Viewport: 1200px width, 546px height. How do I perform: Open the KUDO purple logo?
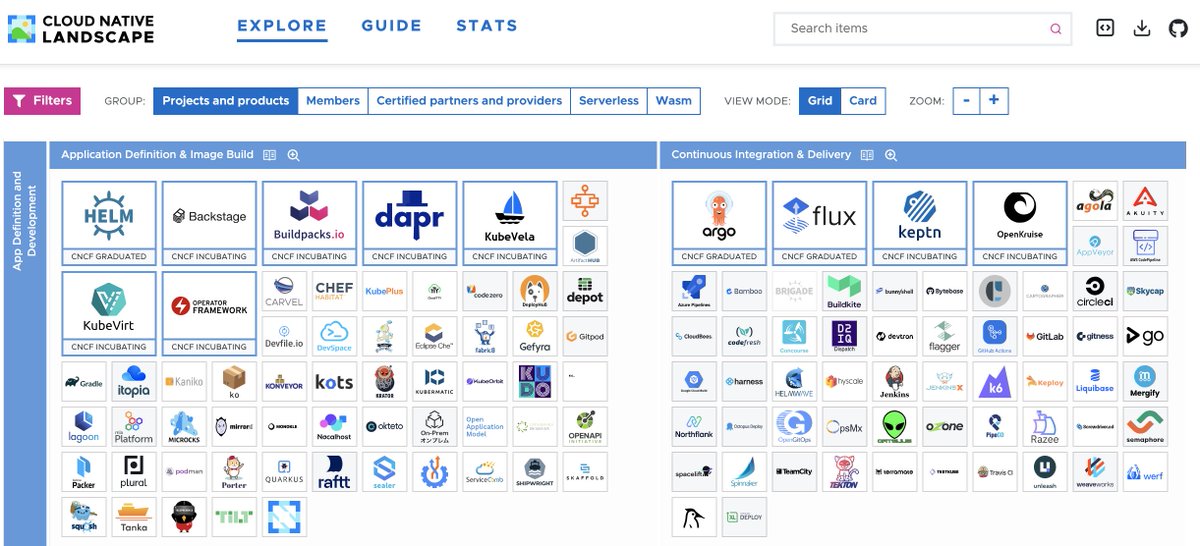point(534,382)
